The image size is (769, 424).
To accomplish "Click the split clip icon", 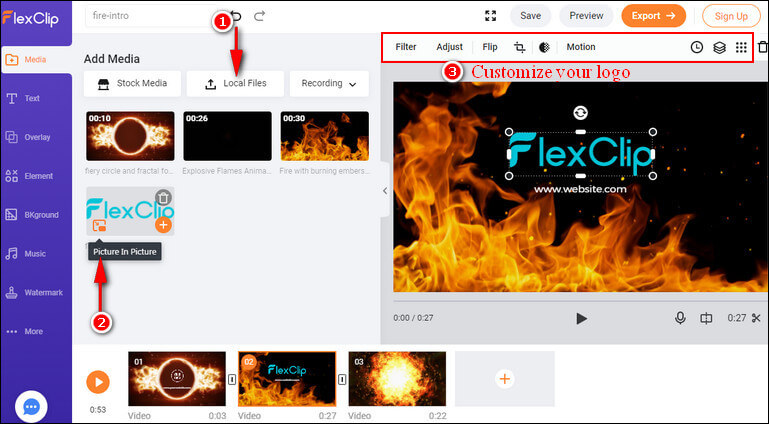I will [706, 318].
